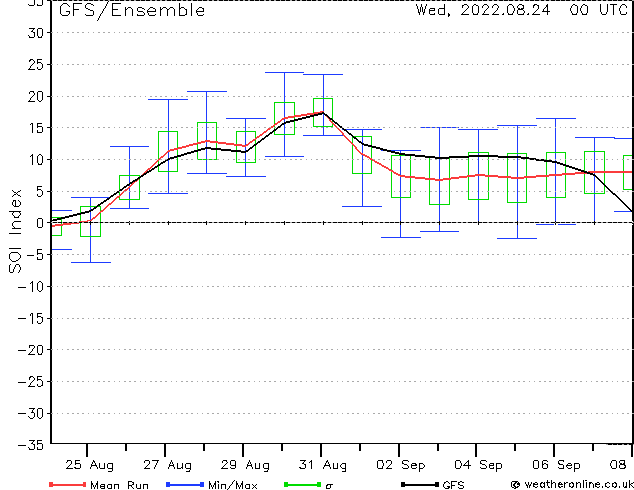
Task: Click the 30 y-axis value
Action: click(x=35, y=33)
